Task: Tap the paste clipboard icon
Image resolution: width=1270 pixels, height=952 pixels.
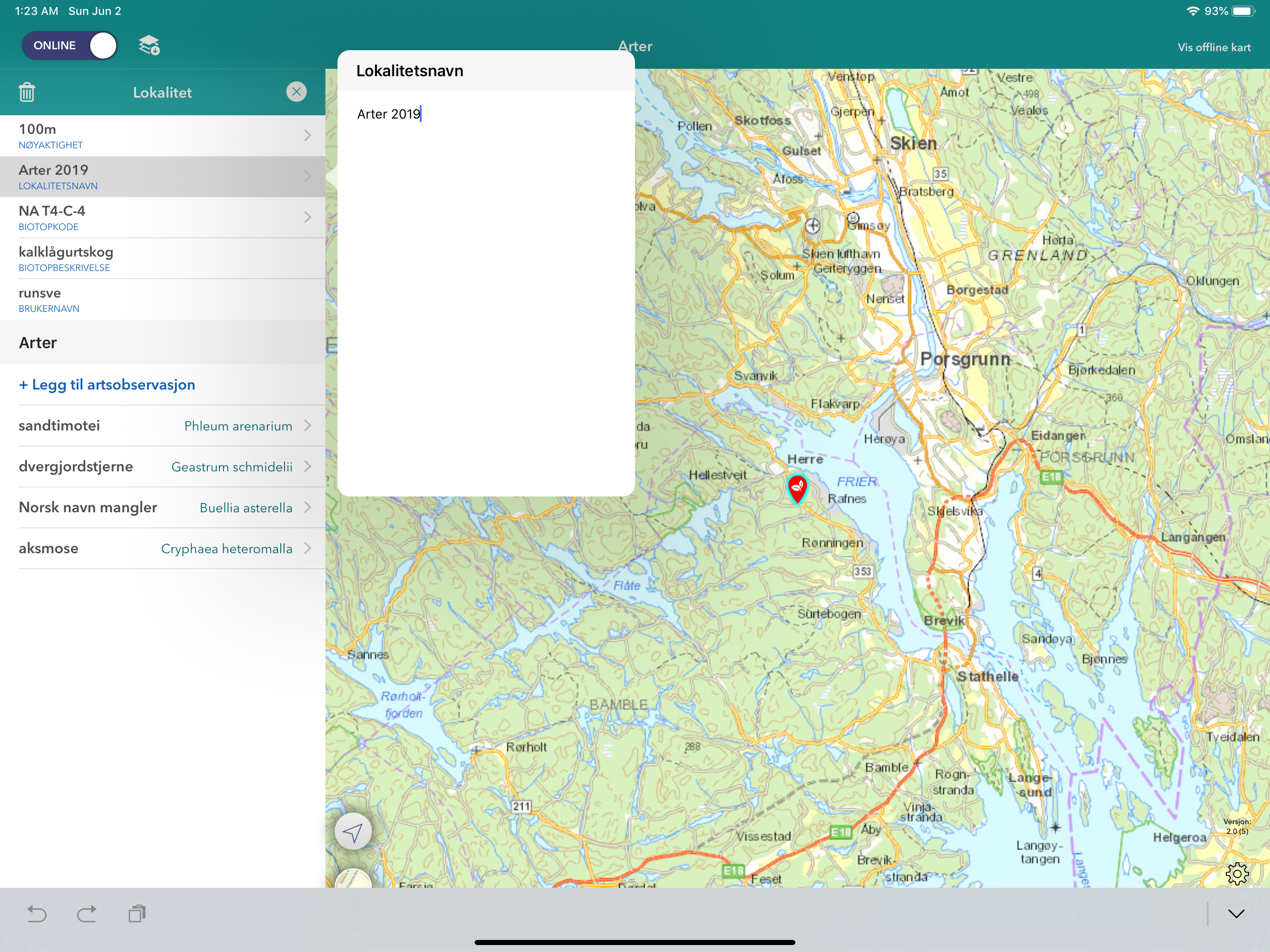Action: 137,913
